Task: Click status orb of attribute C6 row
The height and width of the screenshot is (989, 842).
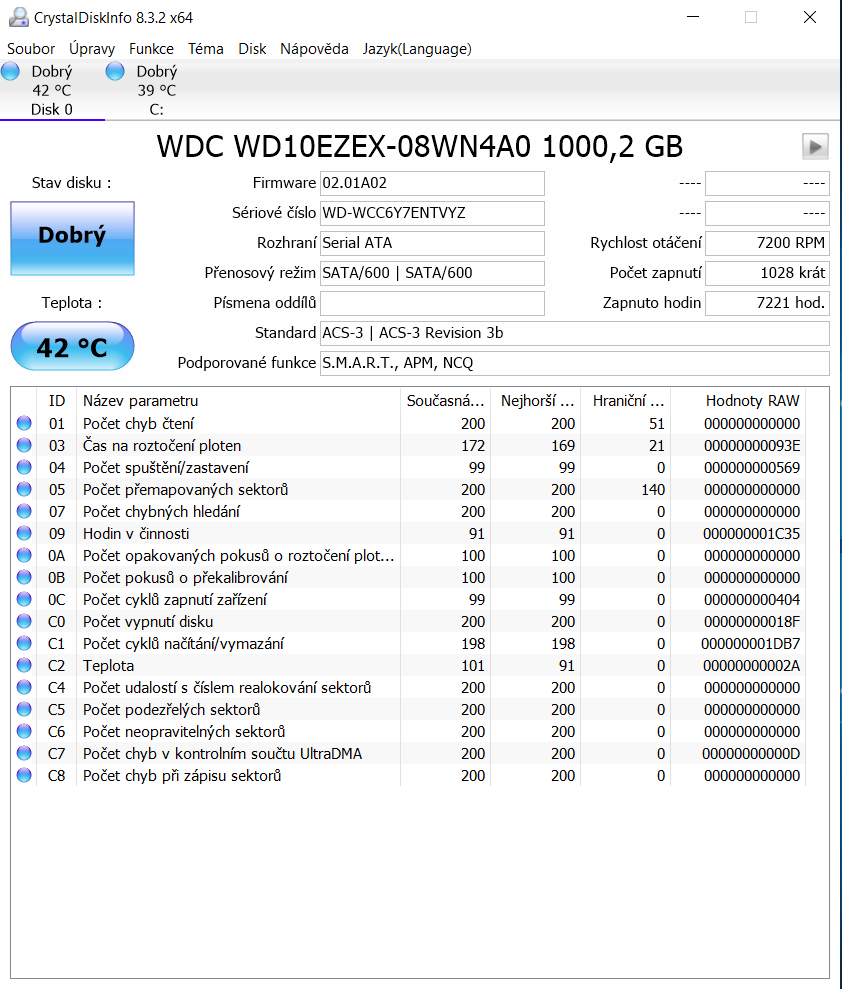Action: [24, 732]
